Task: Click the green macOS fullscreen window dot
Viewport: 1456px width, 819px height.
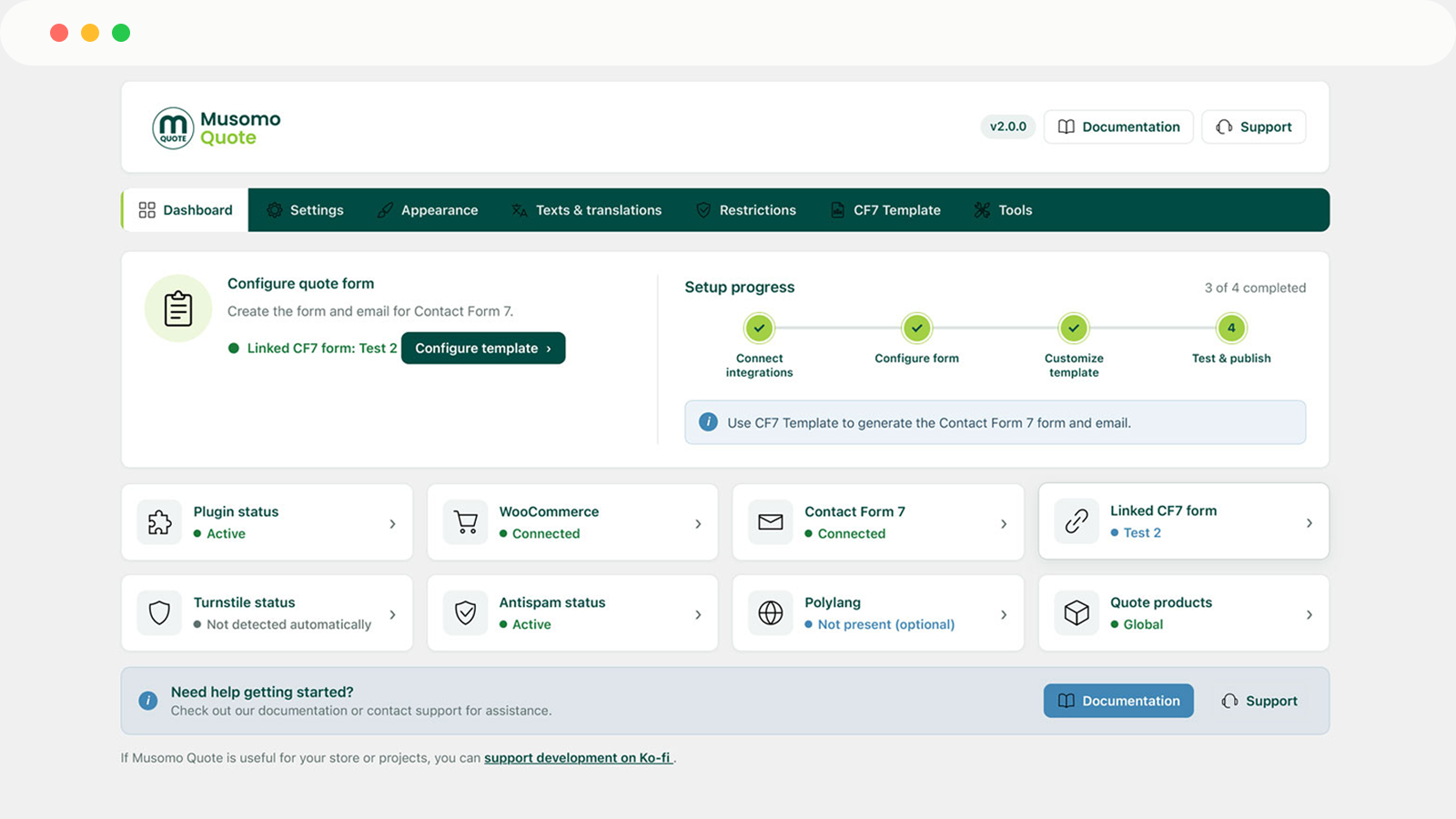Action: point(121,33)
